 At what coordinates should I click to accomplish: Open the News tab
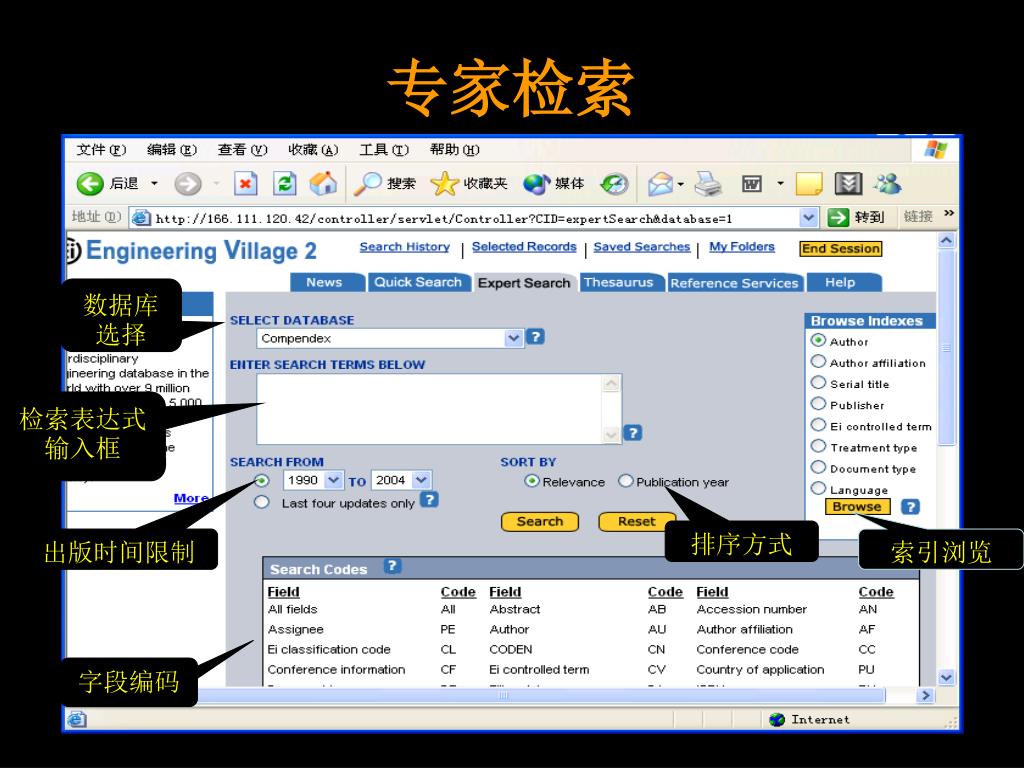point(325,282)
